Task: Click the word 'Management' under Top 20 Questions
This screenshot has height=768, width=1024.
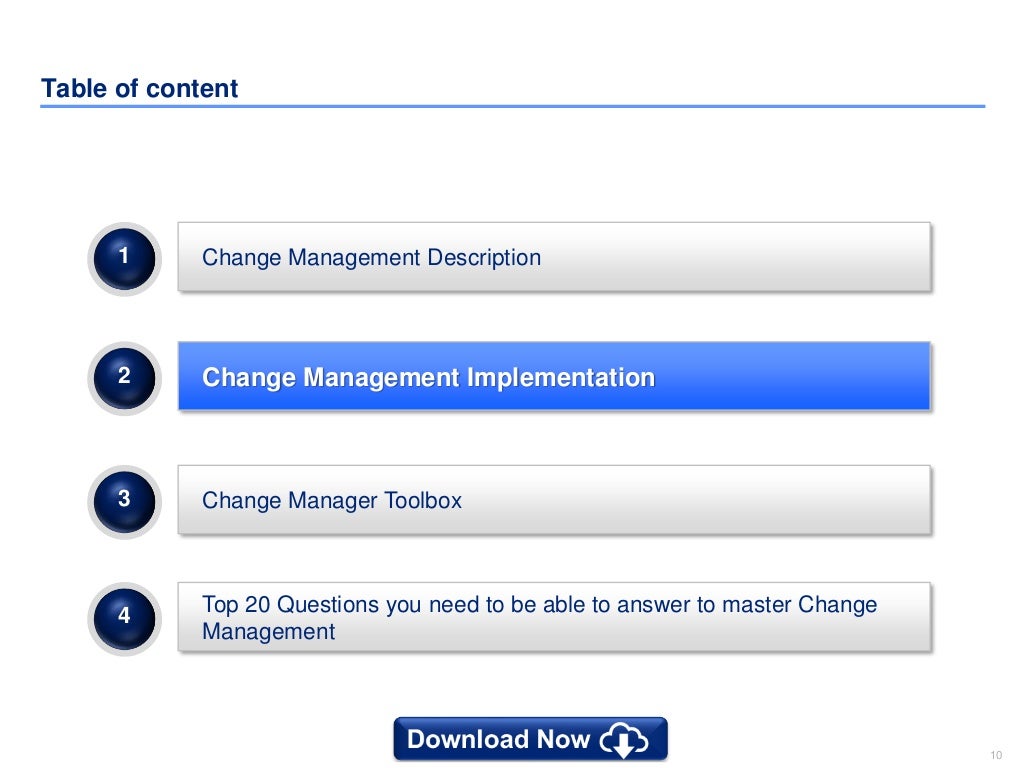Action: [268, 632]
